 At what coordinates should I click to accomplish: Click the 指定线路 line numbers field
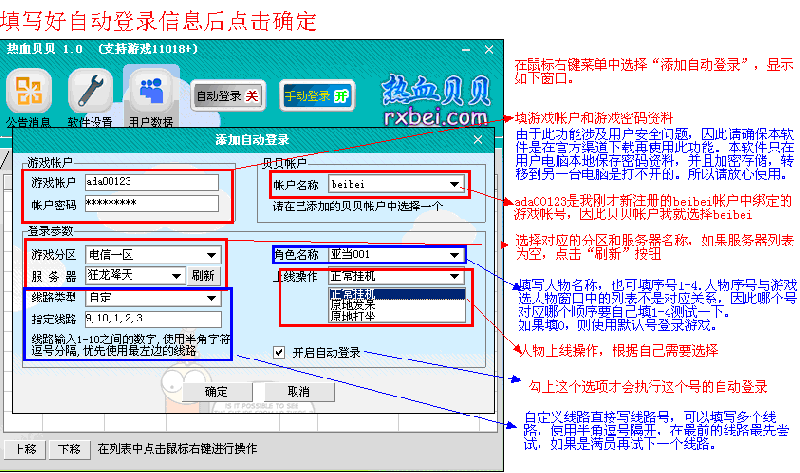[150, 318]
